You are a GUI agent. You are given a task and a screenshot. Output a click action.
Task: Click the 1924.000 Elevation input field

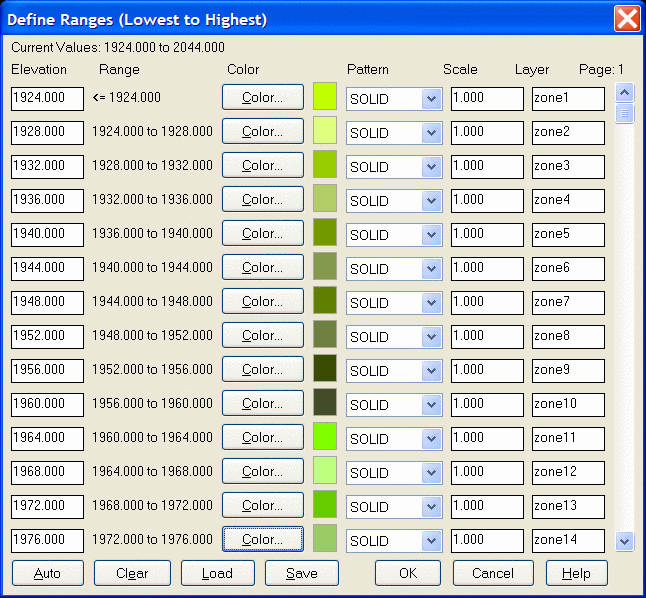(47, 99)
